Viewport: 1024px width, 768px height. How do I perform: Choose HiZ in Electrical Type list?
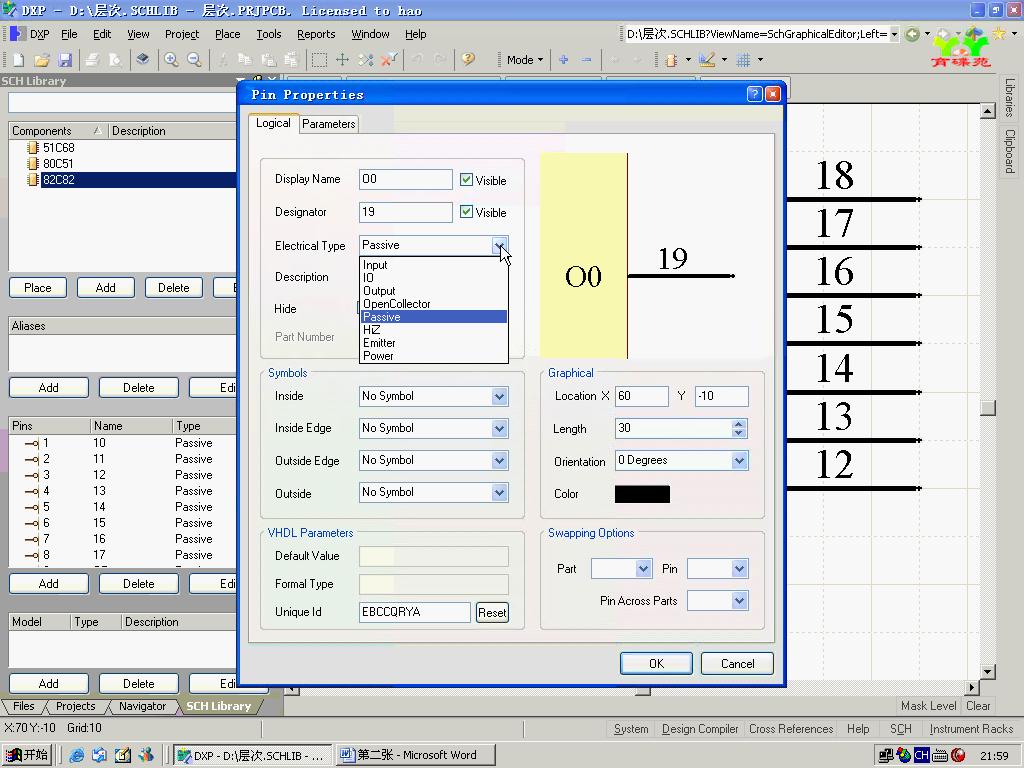click(434, 330)
